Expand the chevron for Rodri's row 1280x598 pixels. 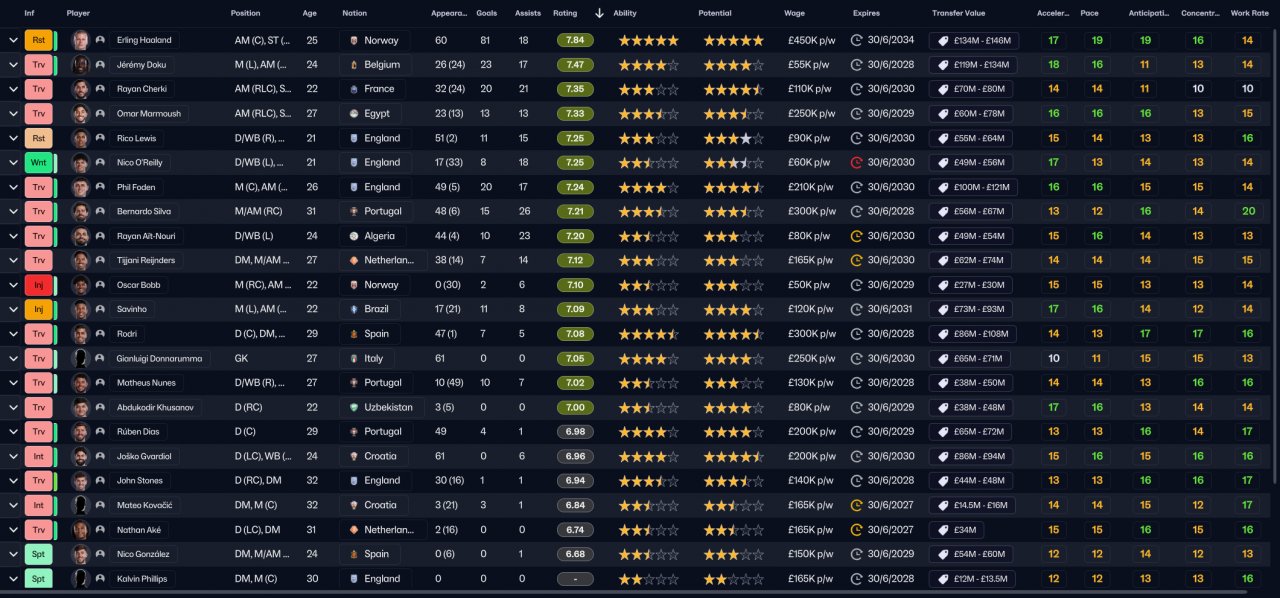click(13, 334)
